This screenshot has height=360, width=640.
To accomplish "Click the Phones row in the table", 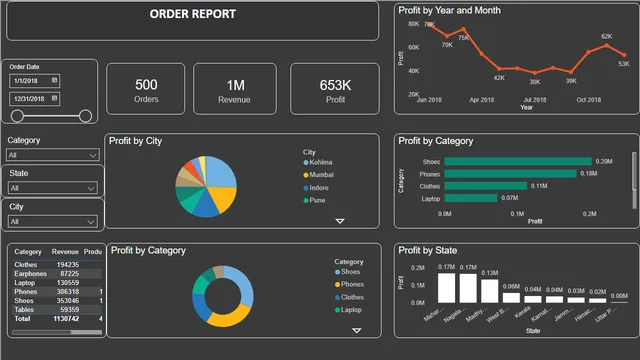I will tap(57, 292).
